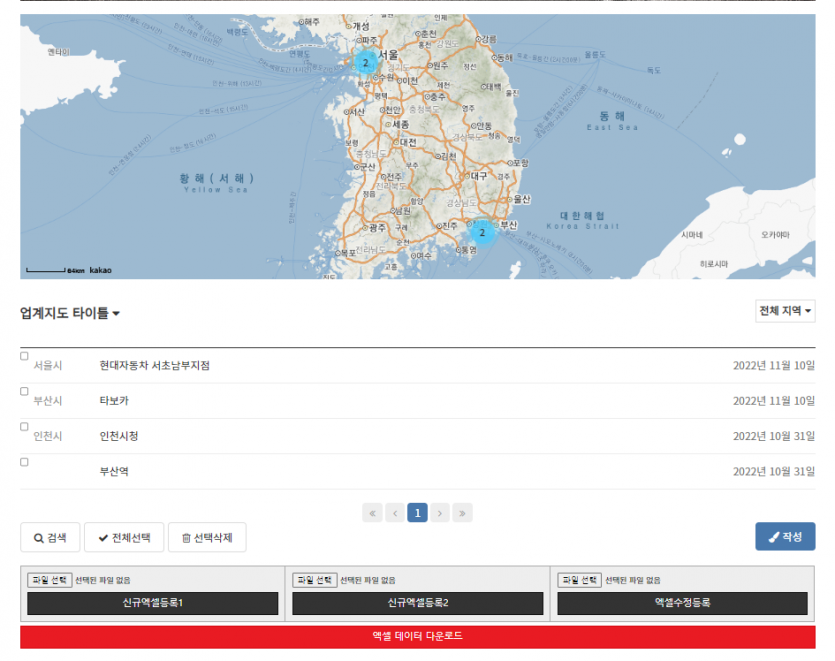Select page 1 in pagination
Image resolution: width=835 pixels, height=661 pixels.
tap(418, 513)
